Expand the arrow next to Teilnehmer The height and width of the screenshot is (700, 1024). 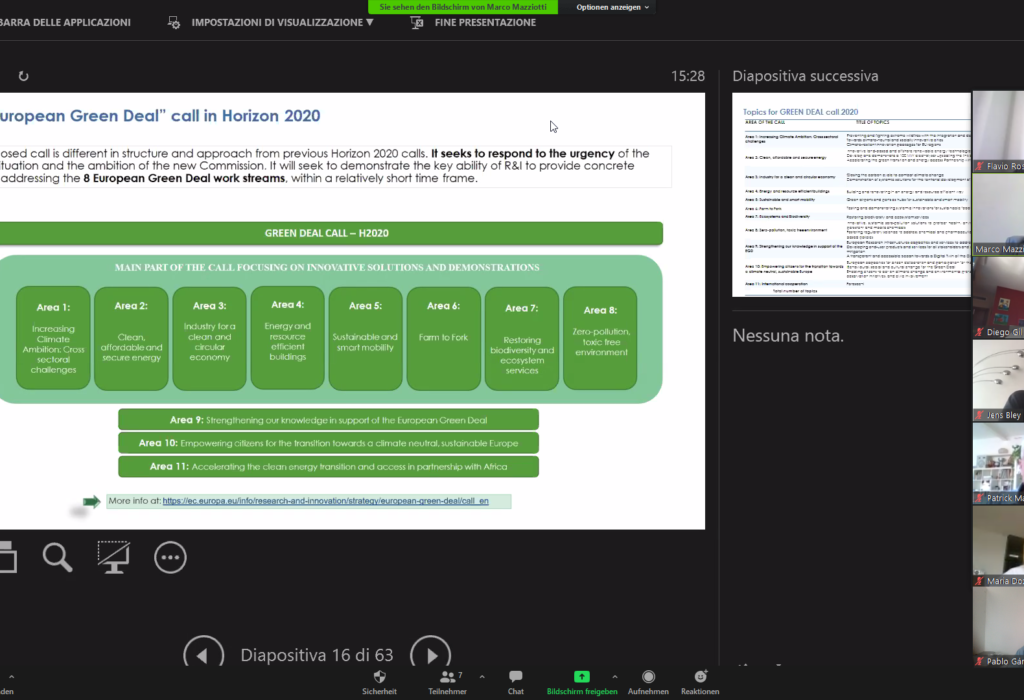point(481,677)
